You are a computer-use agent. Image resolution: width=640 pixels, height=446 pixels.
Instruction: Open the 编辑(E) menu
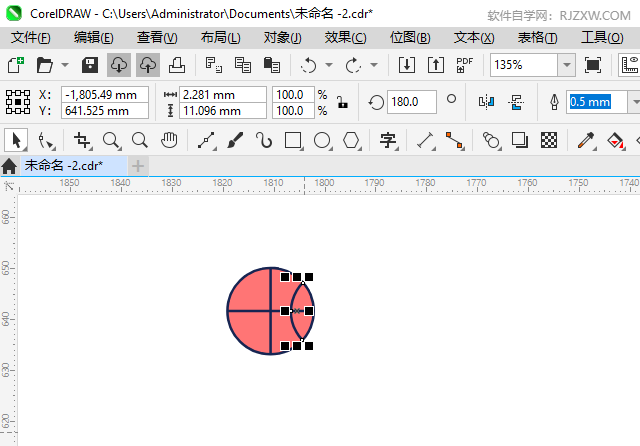(93, 38)
